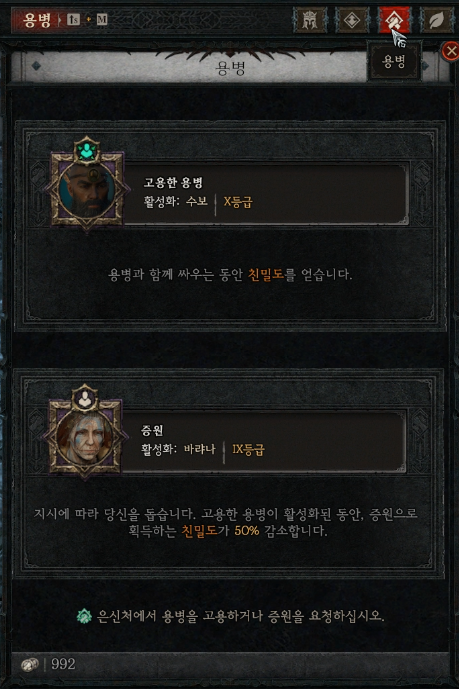Switch to the leaf season tab icon
This screenshot has height=689, width=459.
pyautogui.click(x=436, y=20)
